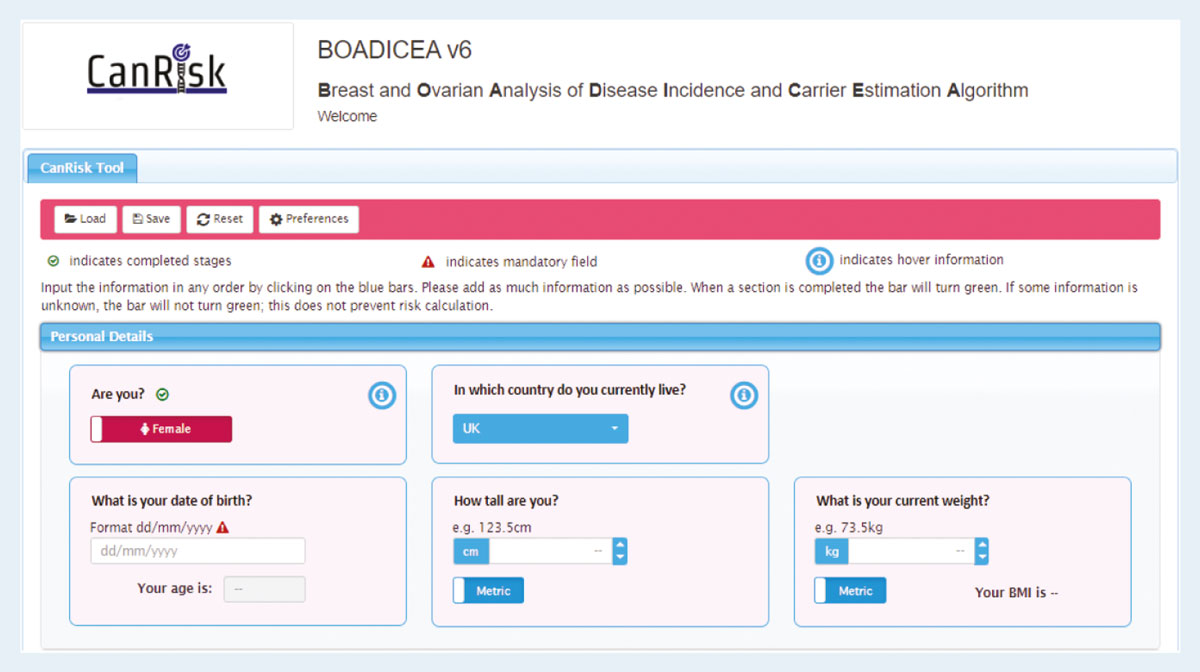Click the 'e.g. 123.5cm' hint text
This screenshot has width=1200, height=672.
(x=493, y=527)
